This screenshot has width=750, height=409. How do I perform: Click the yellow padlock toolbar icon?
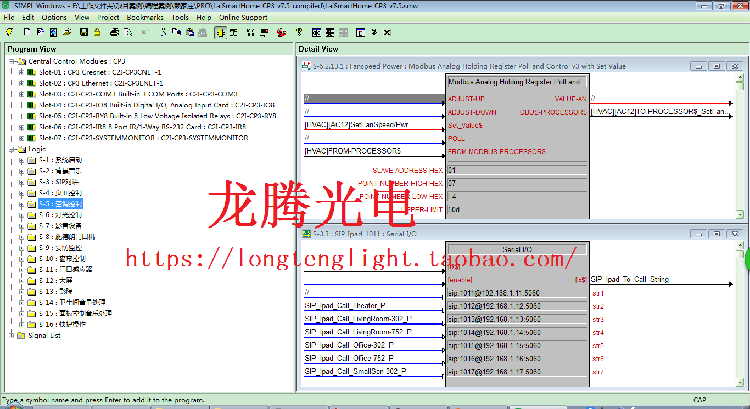(97, 32)
